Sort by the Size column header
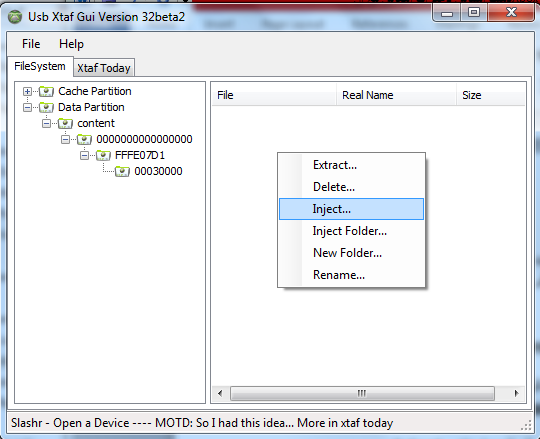This screenshot has width=540, height=439. coord(491,95)
